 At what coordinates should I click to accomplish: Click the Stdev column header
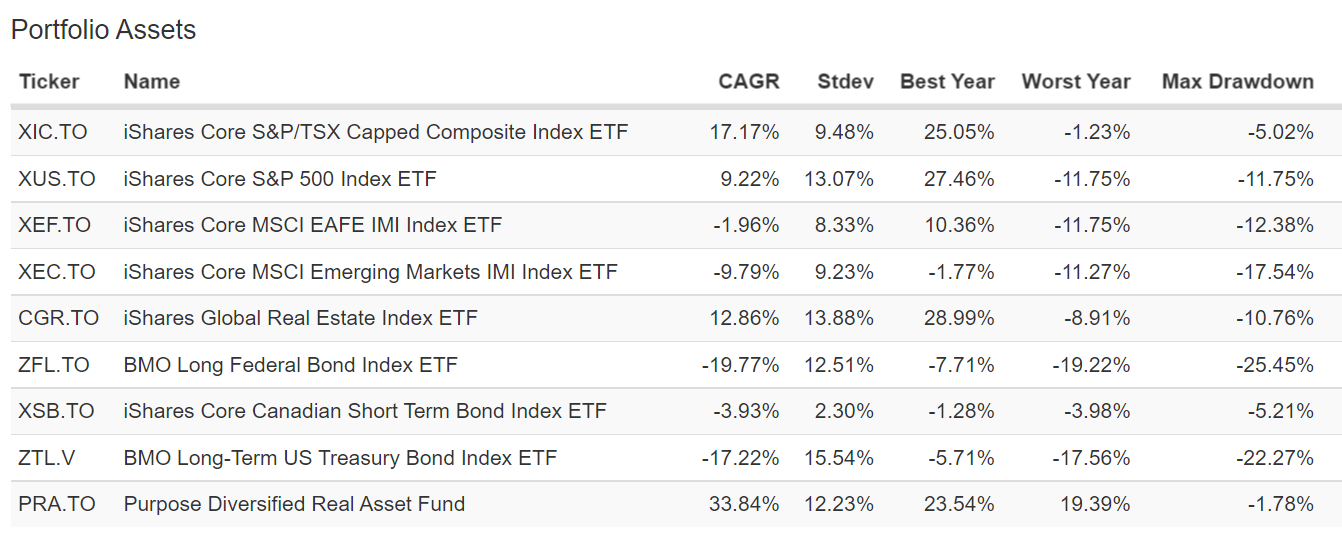click(845, 82)
